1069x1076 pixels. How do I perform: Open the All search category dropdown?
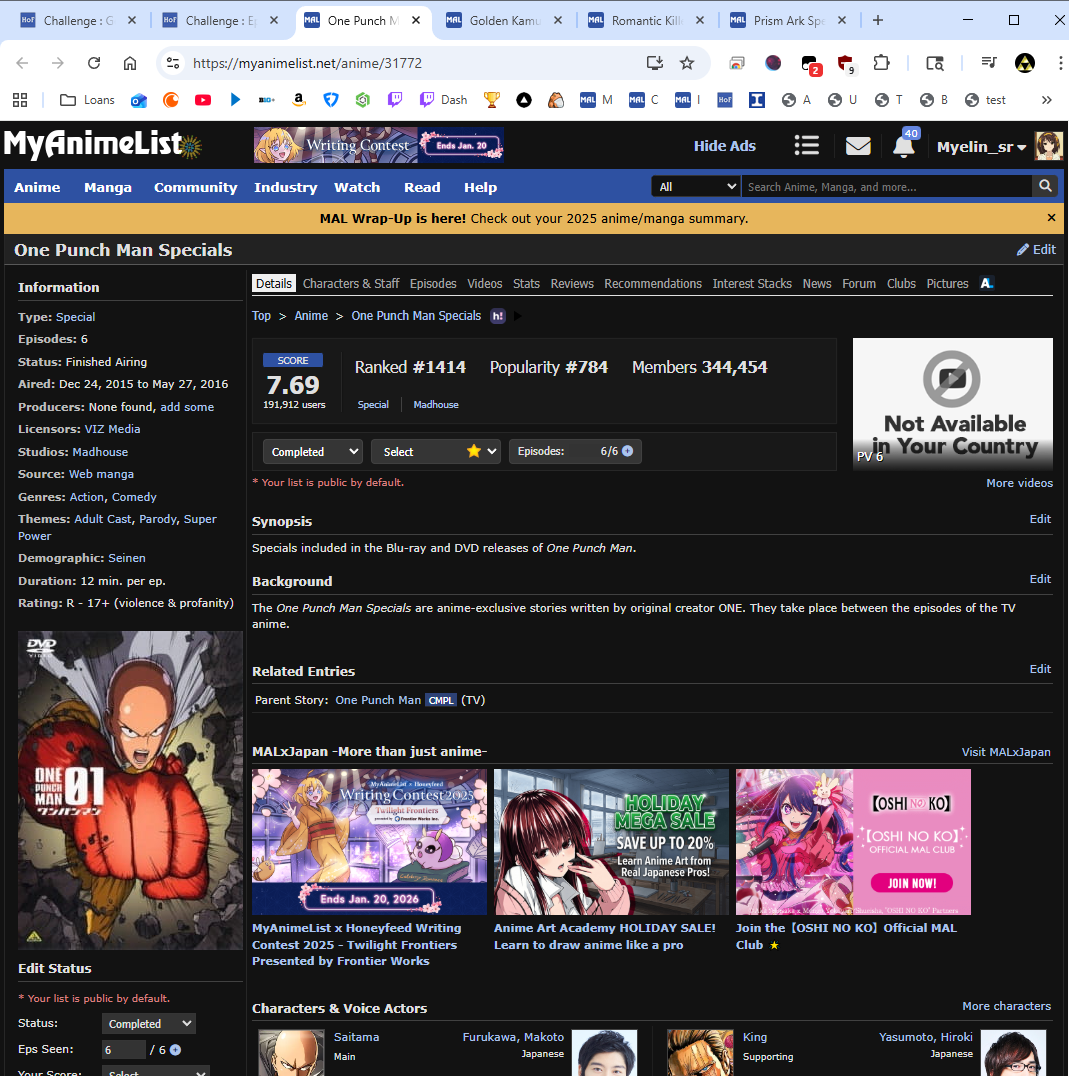pyautogui.click(x=696, y=186)
